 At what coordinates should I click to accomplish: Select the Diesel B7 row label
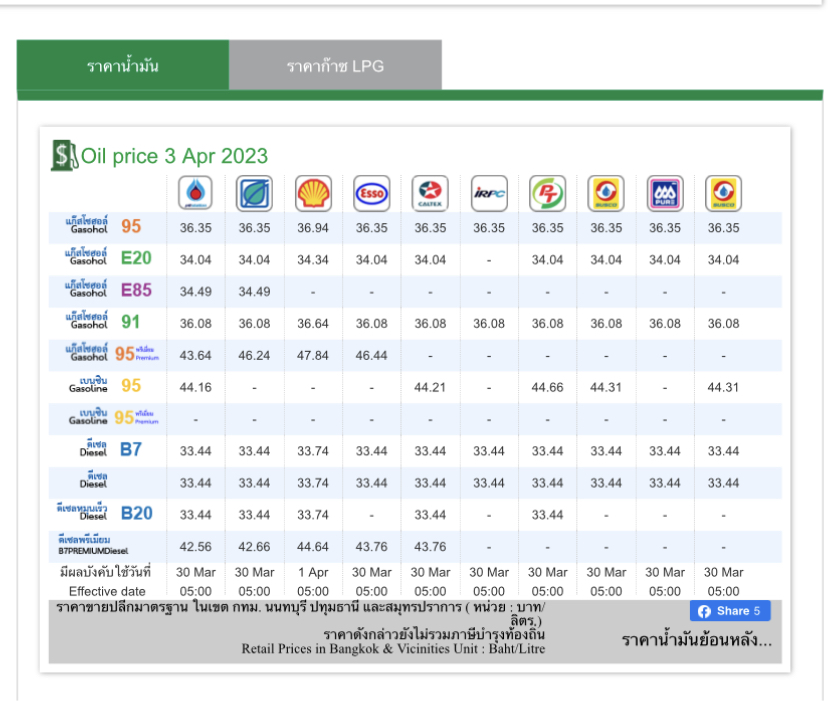pyautogui.click(x=110, y=449)
